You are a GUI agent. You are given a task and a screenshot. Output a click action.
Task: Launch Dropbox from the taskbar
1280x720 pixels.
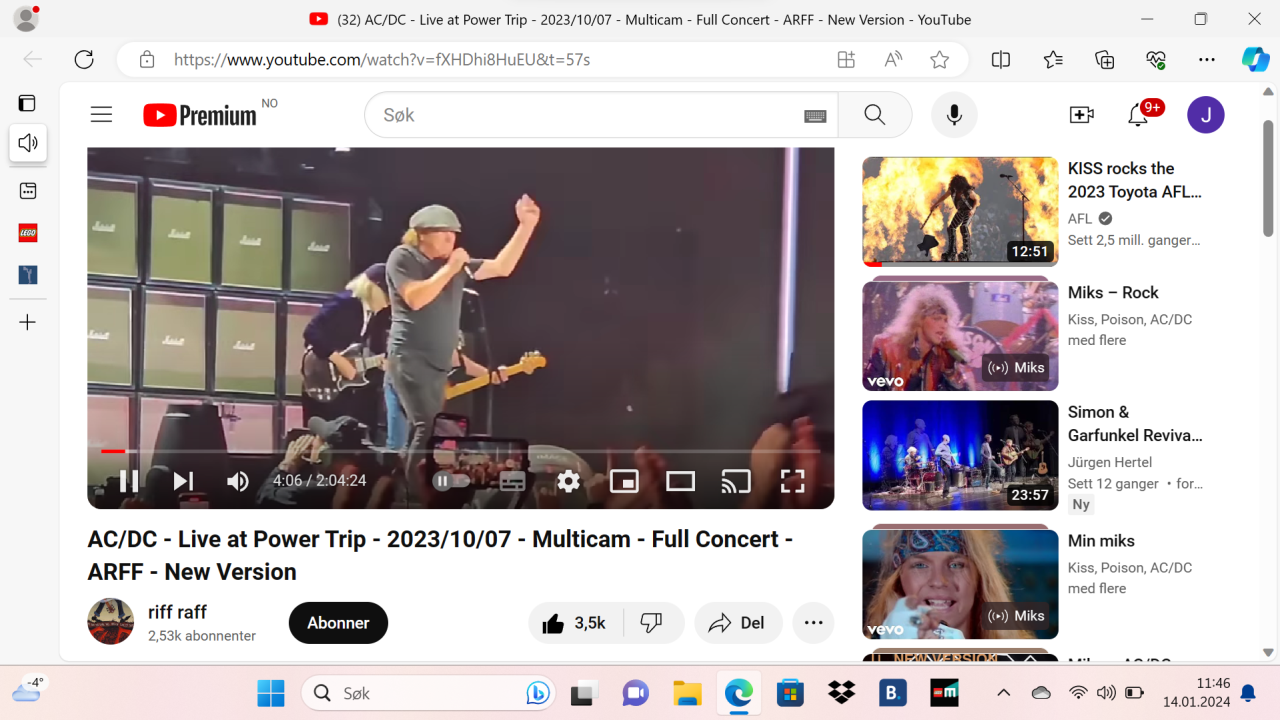841,692
